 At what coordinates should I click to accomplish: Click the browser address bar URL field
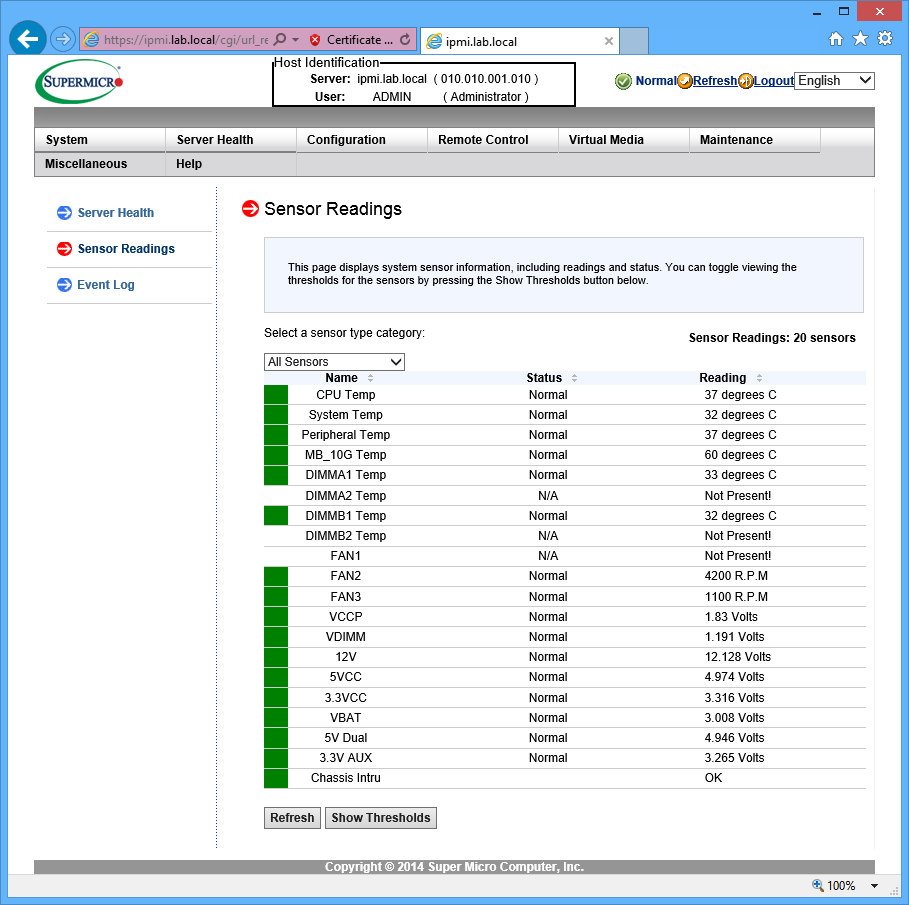pos(186,39)
